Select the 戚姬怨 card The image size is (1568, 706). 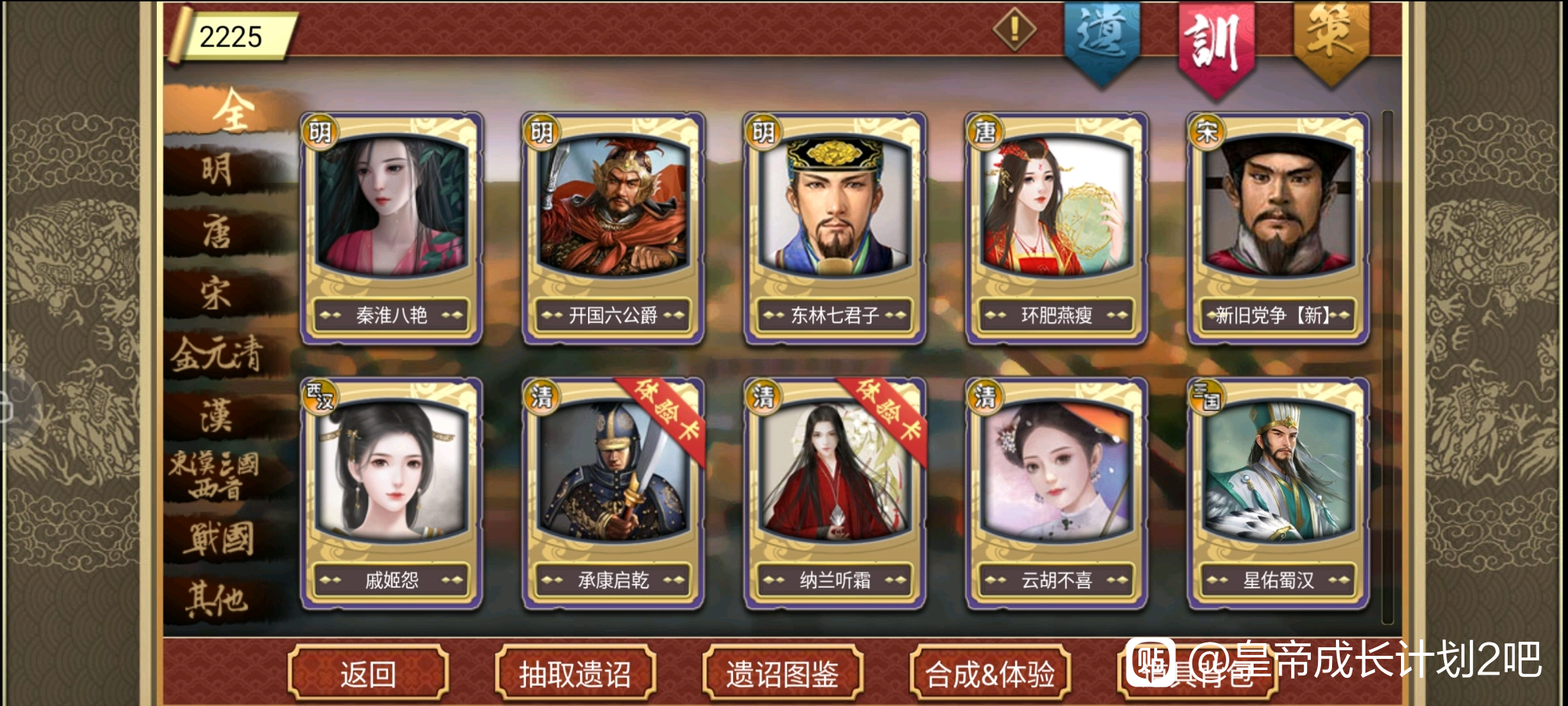(x=391, y=494)
